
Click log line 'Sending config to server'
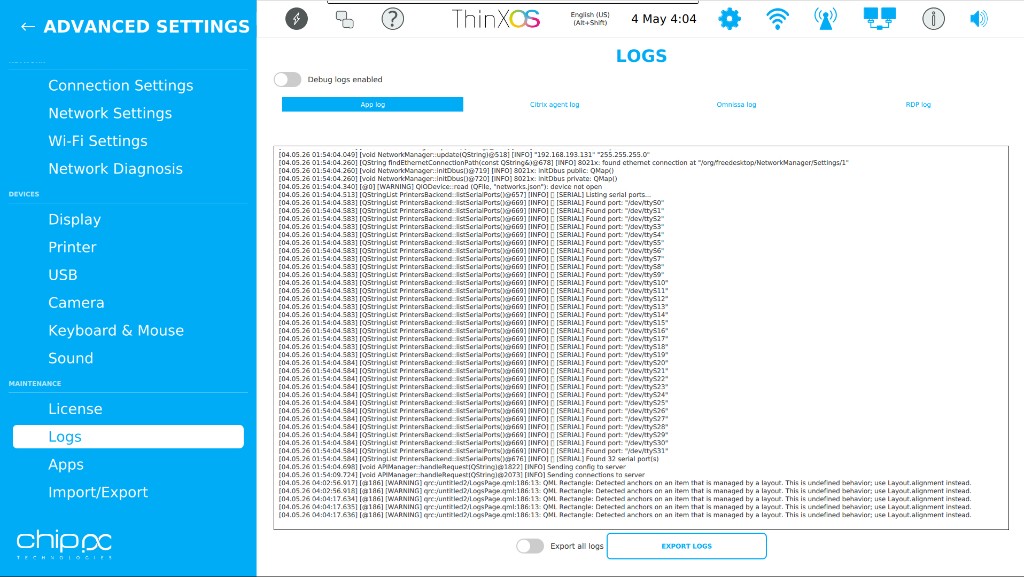453,467
